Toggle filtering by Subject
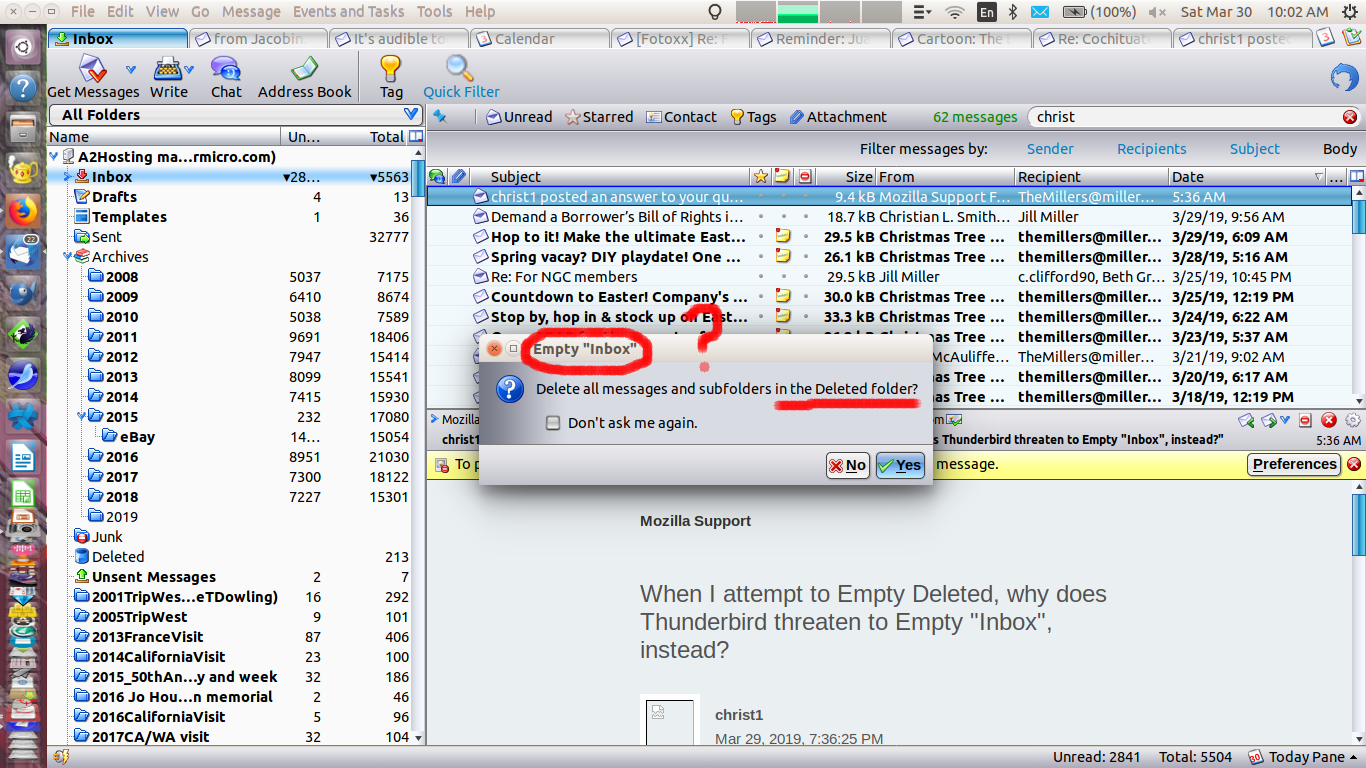 (x=1255, y=149)
